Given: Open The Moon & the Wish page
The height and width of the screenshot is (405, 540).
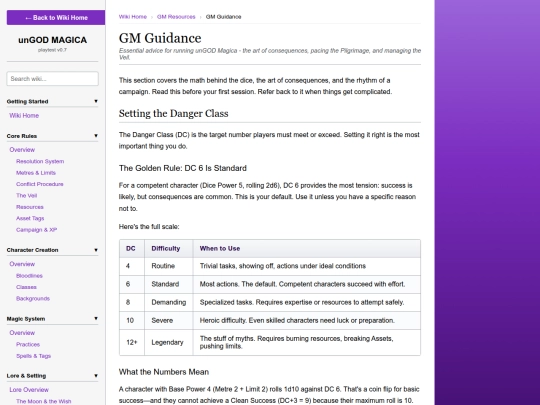Looking at the screenshot, I should [x=43, y=401].
